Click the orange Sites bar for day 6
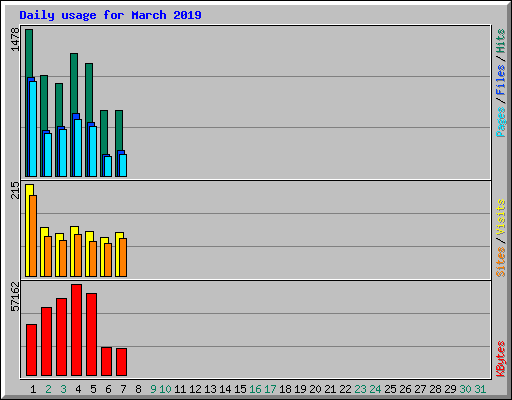The width and height of the screenshot is (512, 400). [x=108, y=260]
